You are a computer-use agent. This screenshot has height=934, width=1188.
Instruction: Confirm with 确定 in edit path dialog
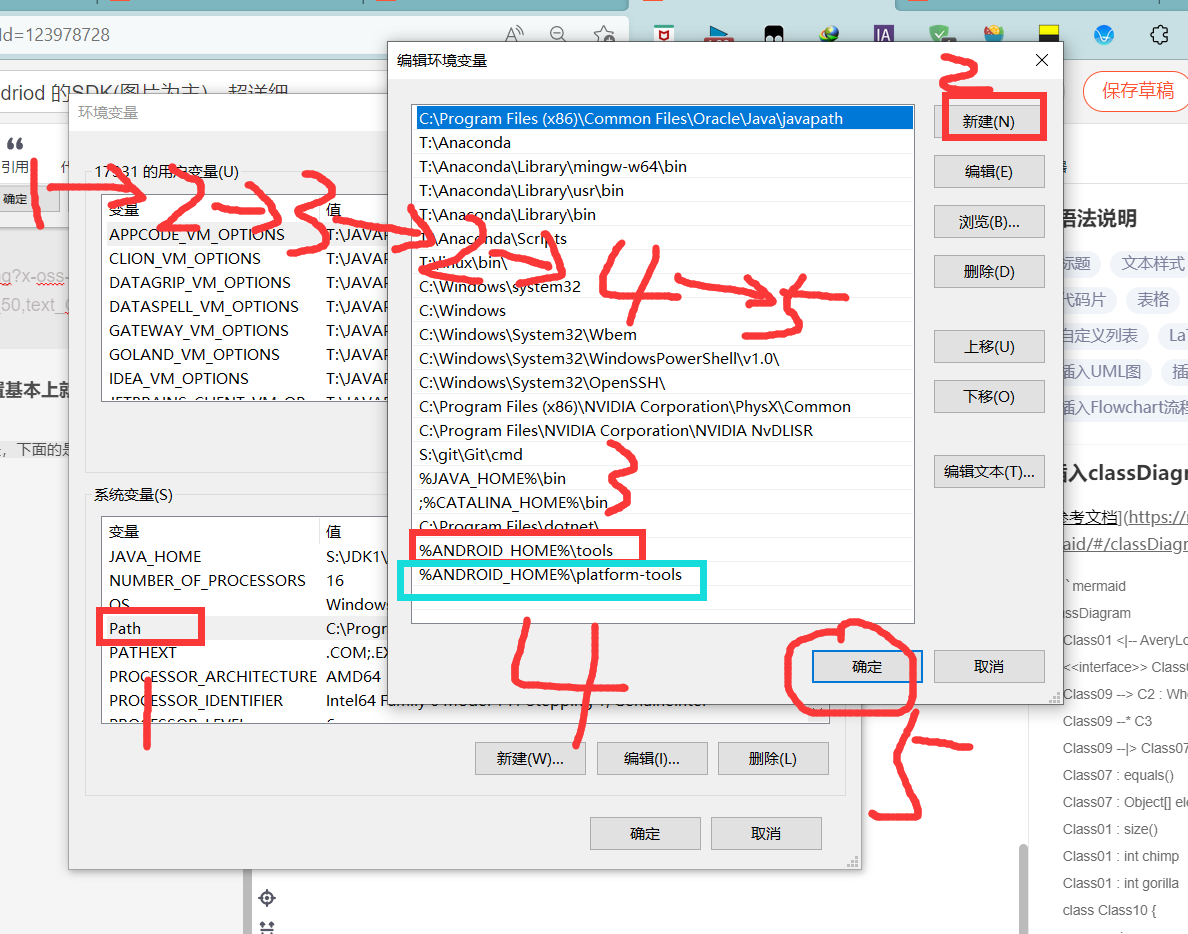[x=867, y=667]
